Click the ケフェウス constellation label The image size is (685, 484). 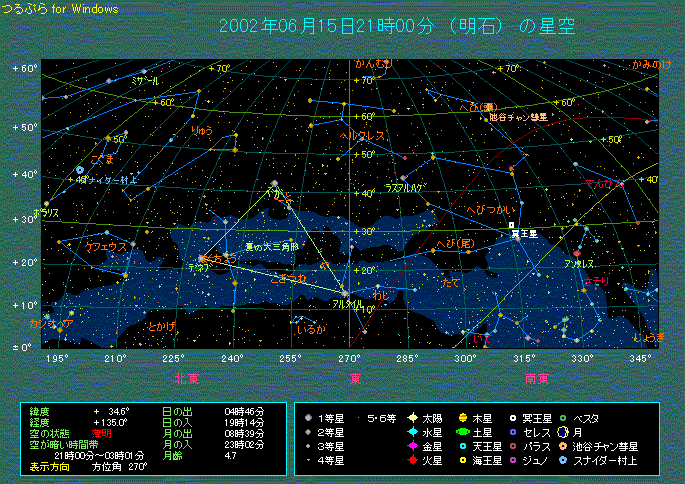(106, 247)
